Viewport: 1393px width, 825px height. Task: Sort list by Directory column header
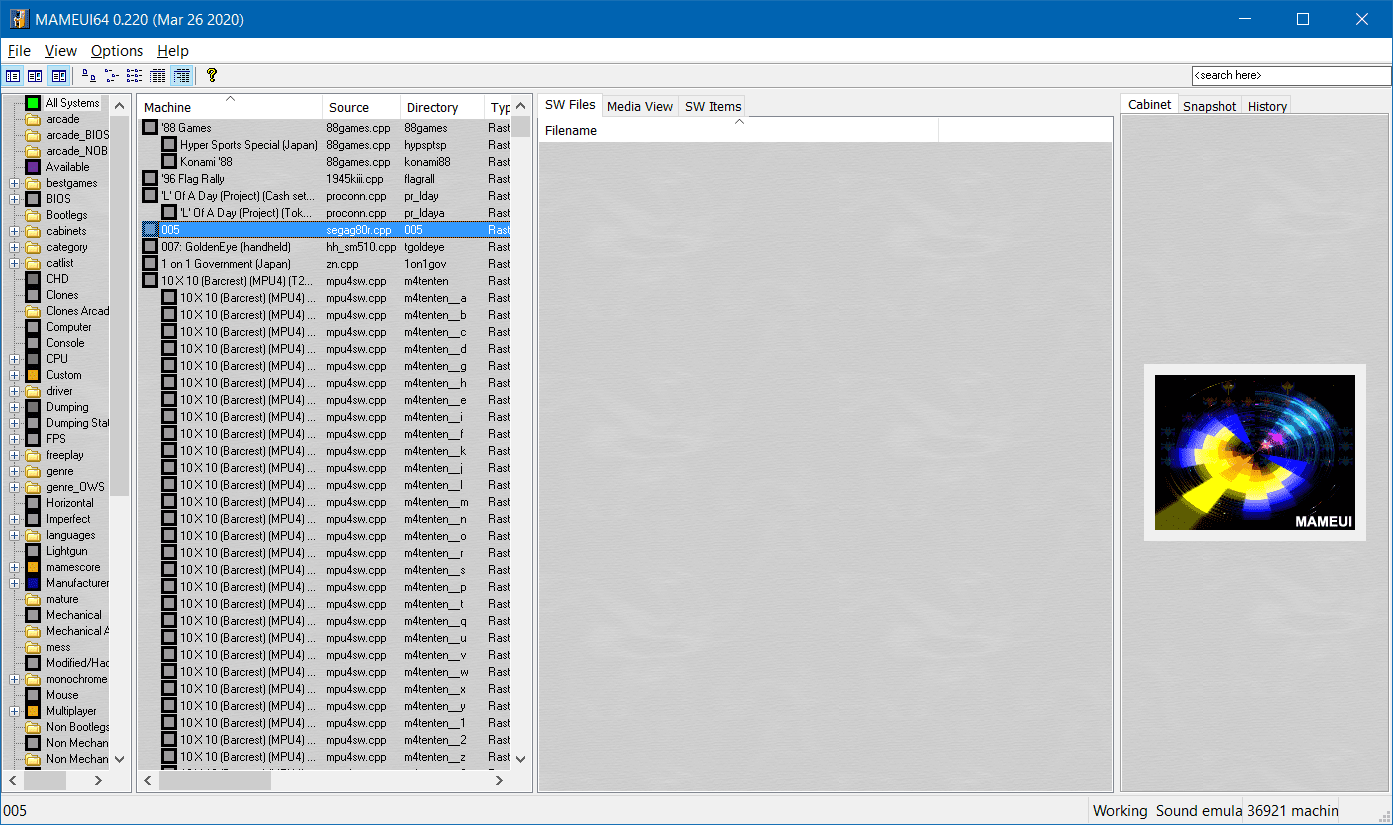point(443,107)
